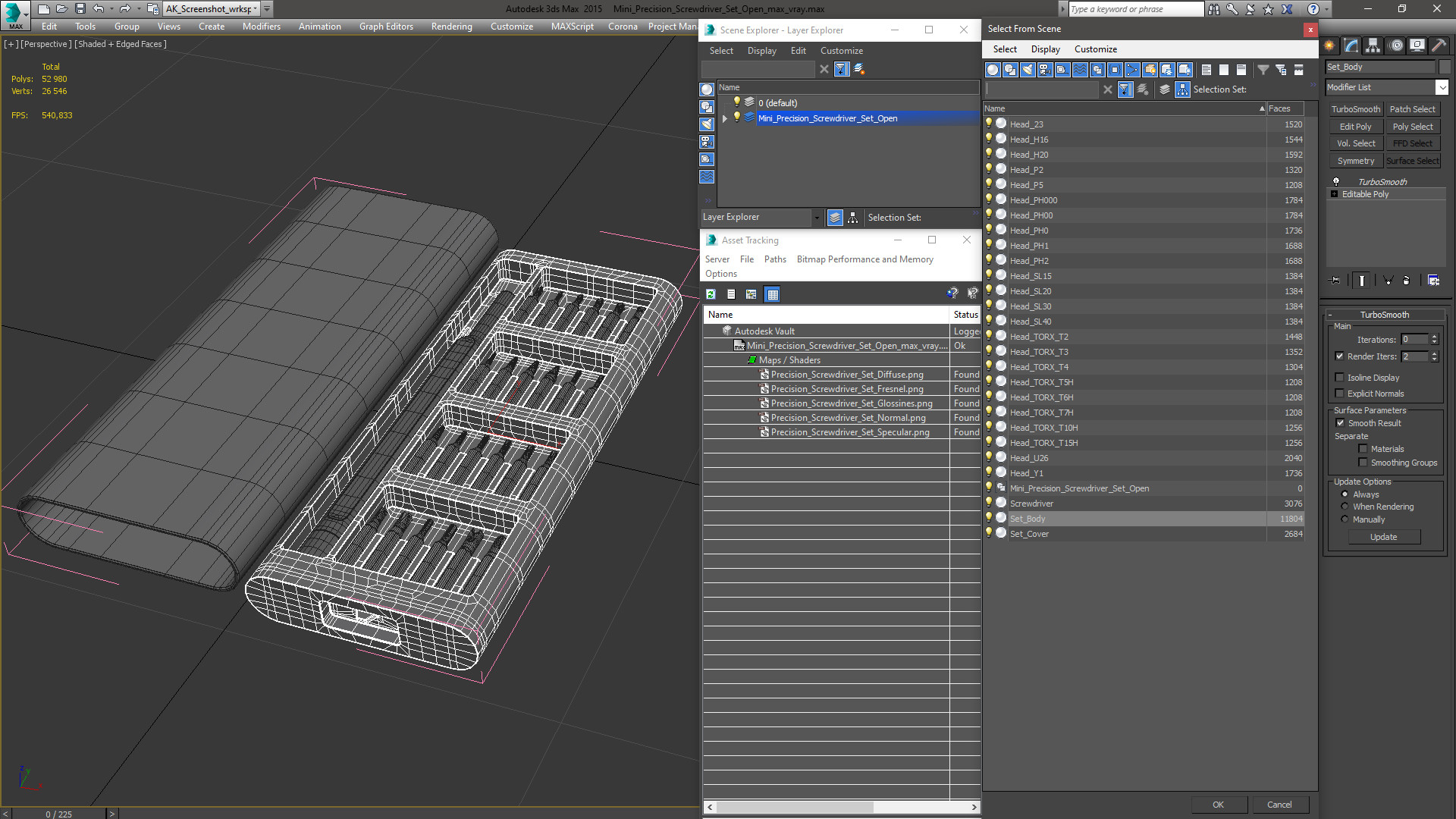Toggle visibility bulb of Head_23 row
1456x819 pixels.
click(x=989, y=124)
